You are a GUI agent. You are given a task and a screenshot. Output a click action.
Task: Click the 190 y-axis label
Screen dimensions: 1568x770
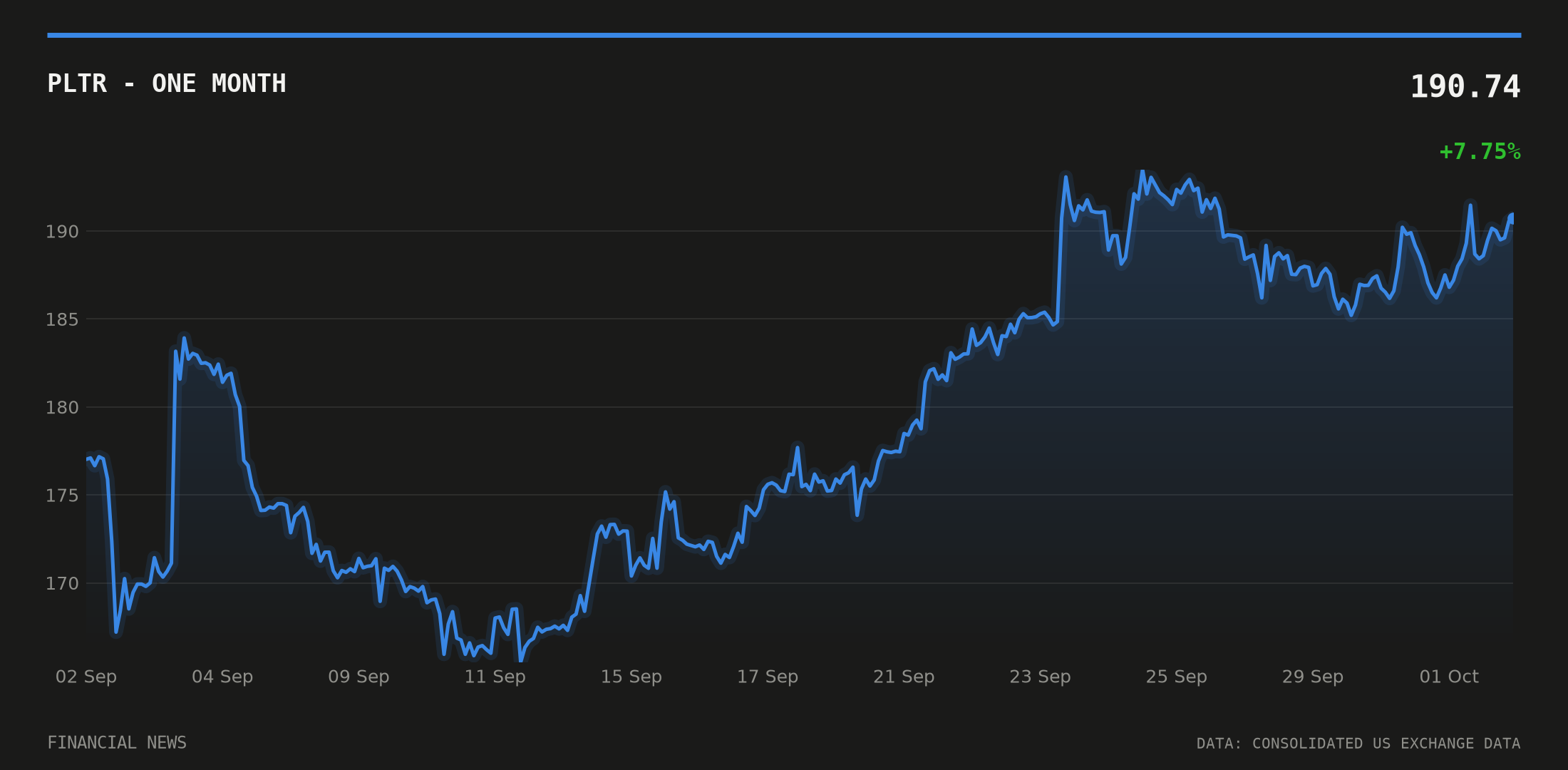click(62, 232)
